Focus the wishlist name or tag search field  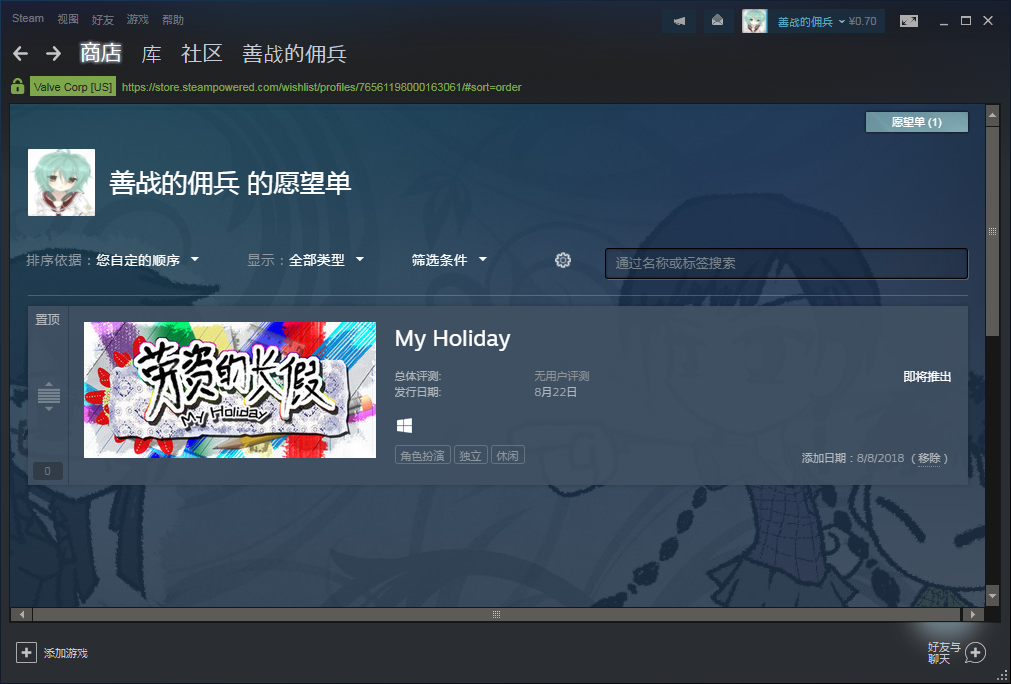click(x=786, y=263)
